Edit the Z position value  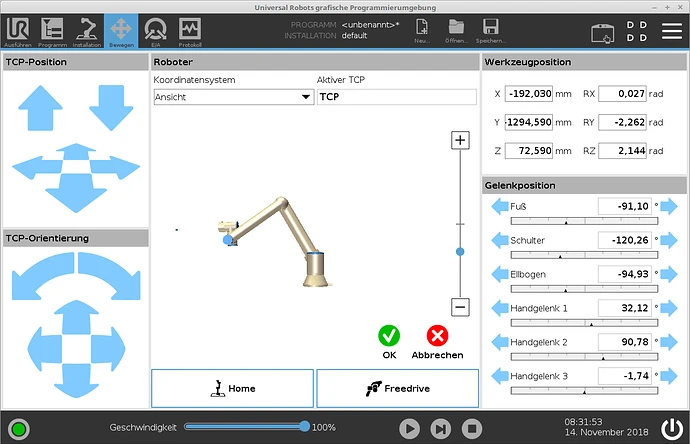click(x=529, y=151)
